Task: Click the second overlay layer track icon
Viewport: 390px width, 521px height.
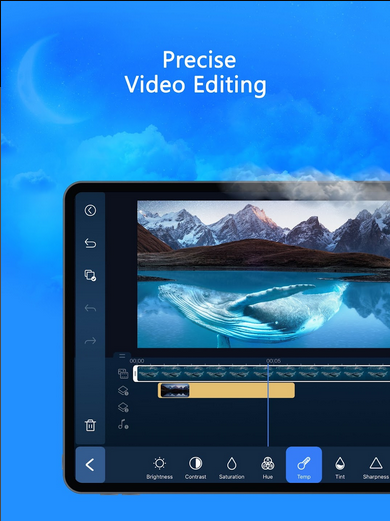Action: coord(123,407)
